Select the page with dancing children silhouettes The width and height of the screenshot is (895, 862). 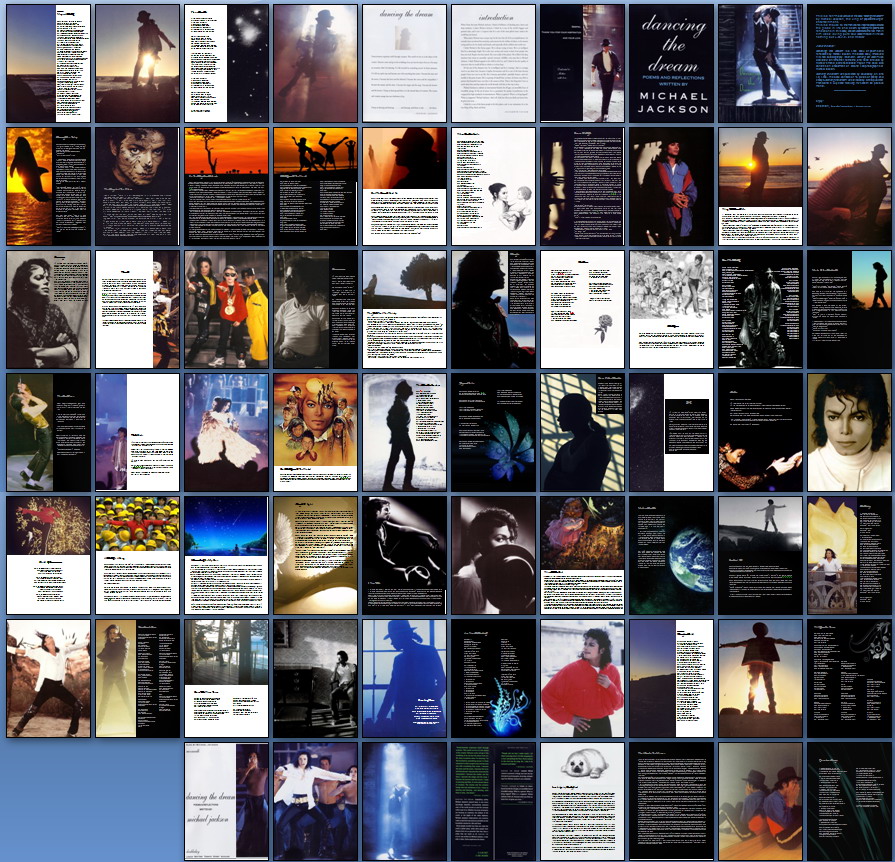coord(315,186)
